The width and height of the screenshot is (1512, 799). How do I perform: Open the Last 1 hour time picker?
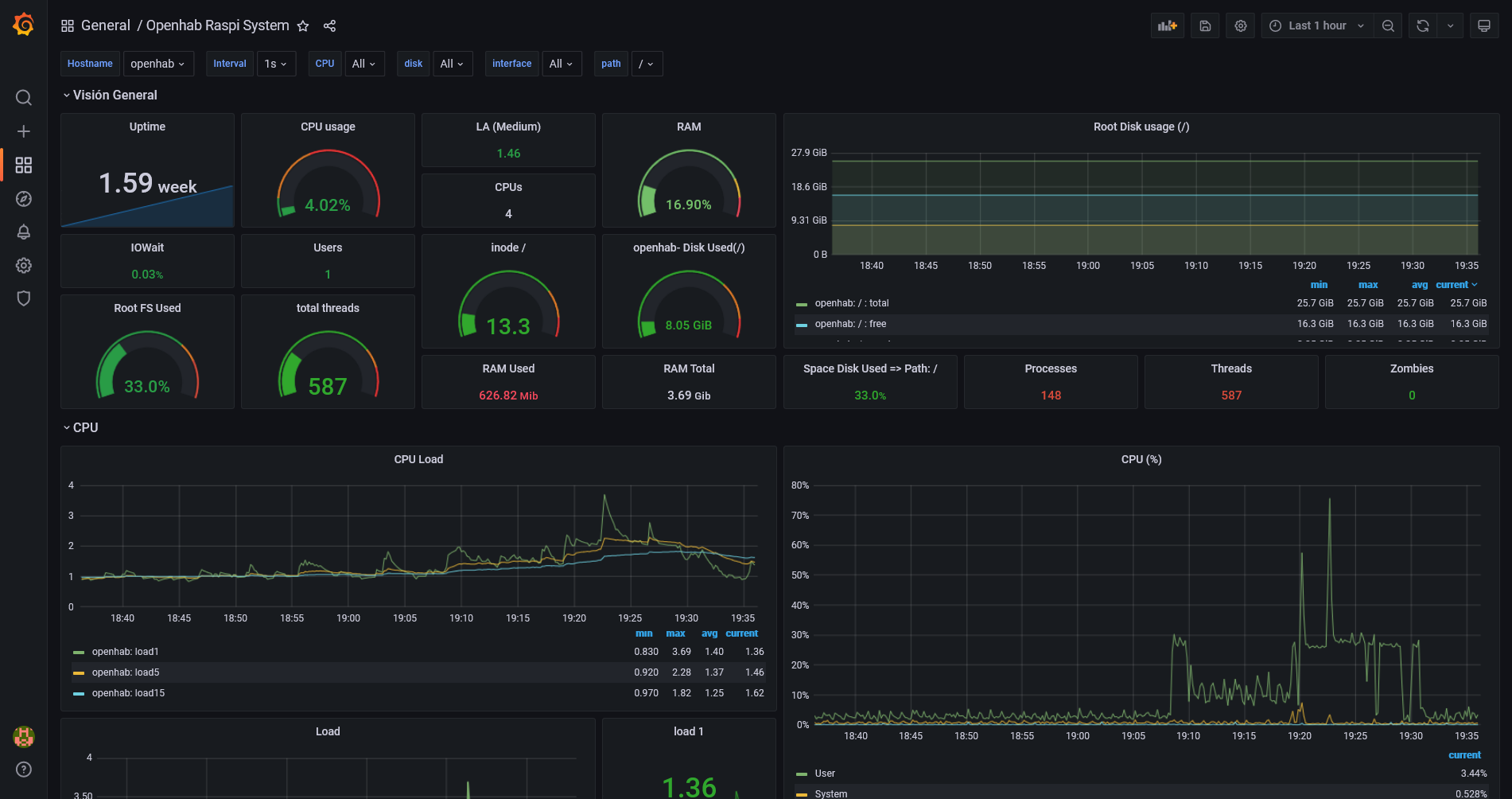pyautogui.click(x=1316, y=26)
